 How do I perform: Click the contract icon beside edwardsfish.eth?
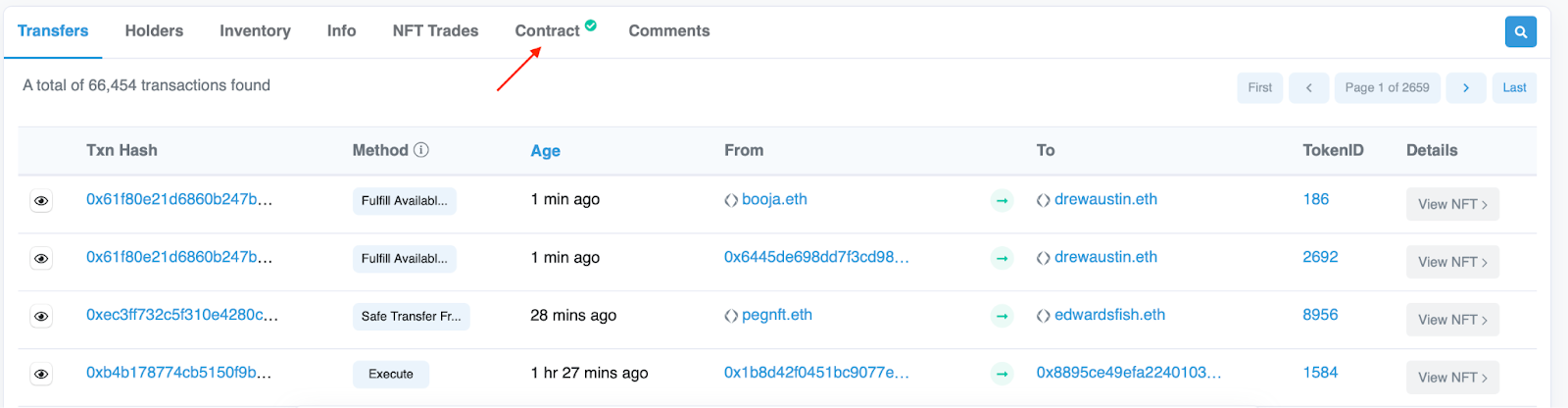(x=1043, y=316)
